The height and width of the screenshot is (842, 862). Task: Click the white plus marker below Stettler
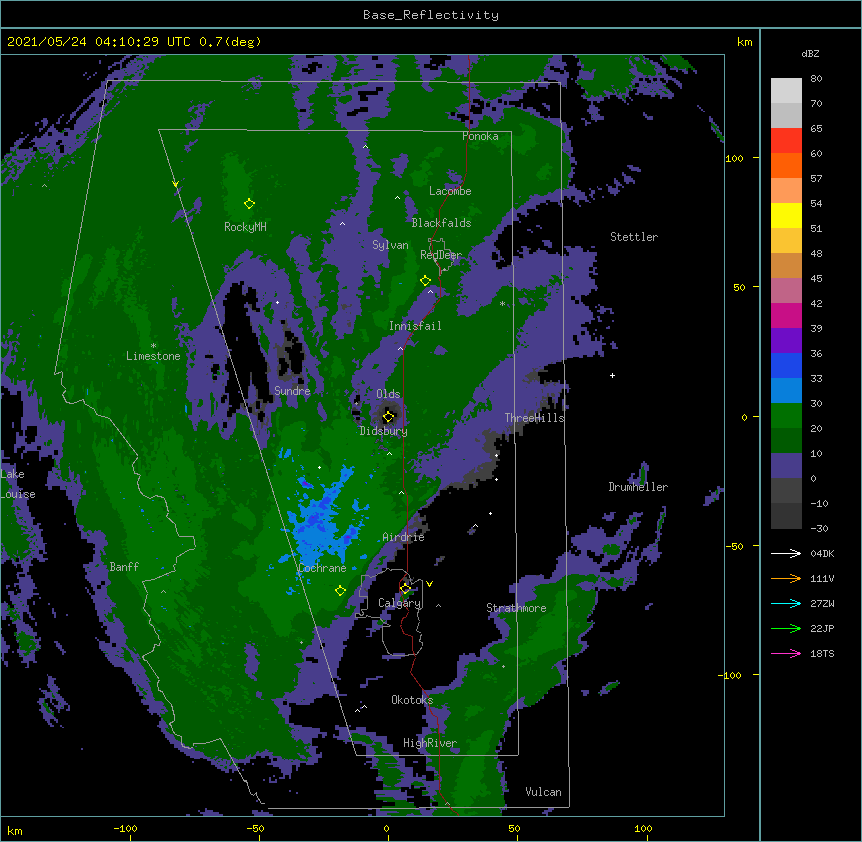[x=612, y=375]
